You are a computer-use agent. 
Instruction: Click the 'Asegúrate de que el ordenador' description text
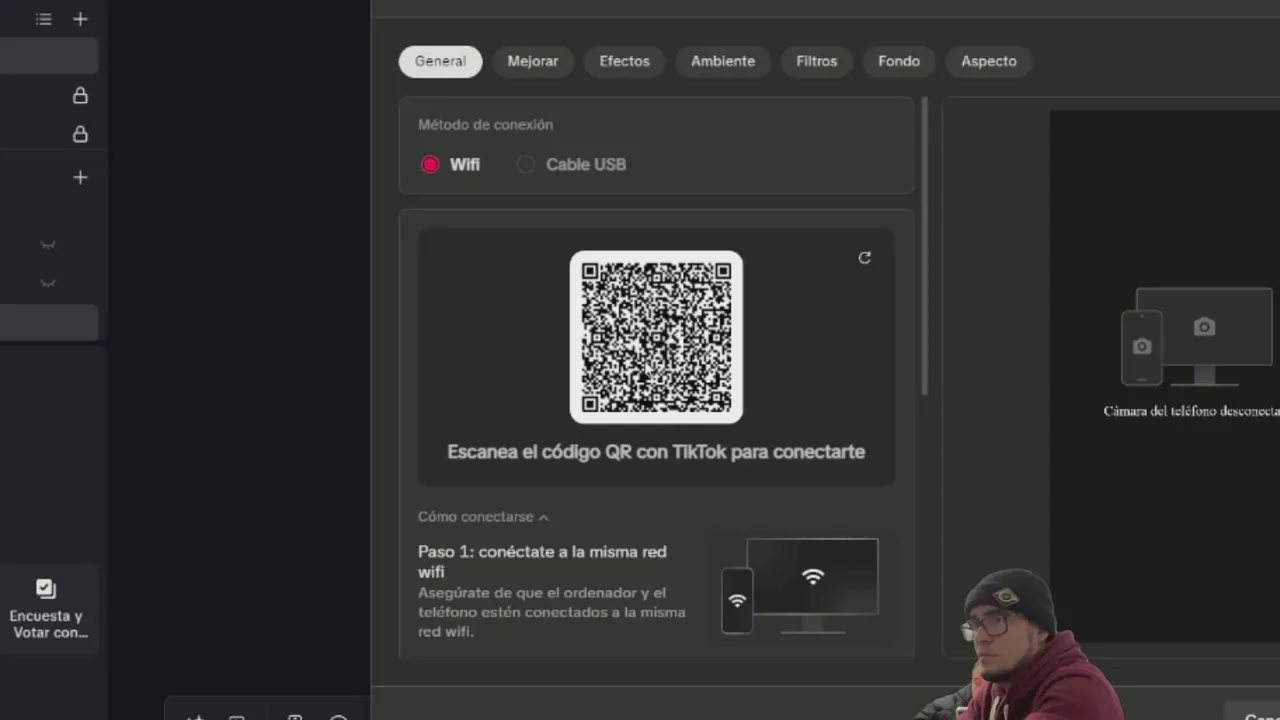coord(551,612)
